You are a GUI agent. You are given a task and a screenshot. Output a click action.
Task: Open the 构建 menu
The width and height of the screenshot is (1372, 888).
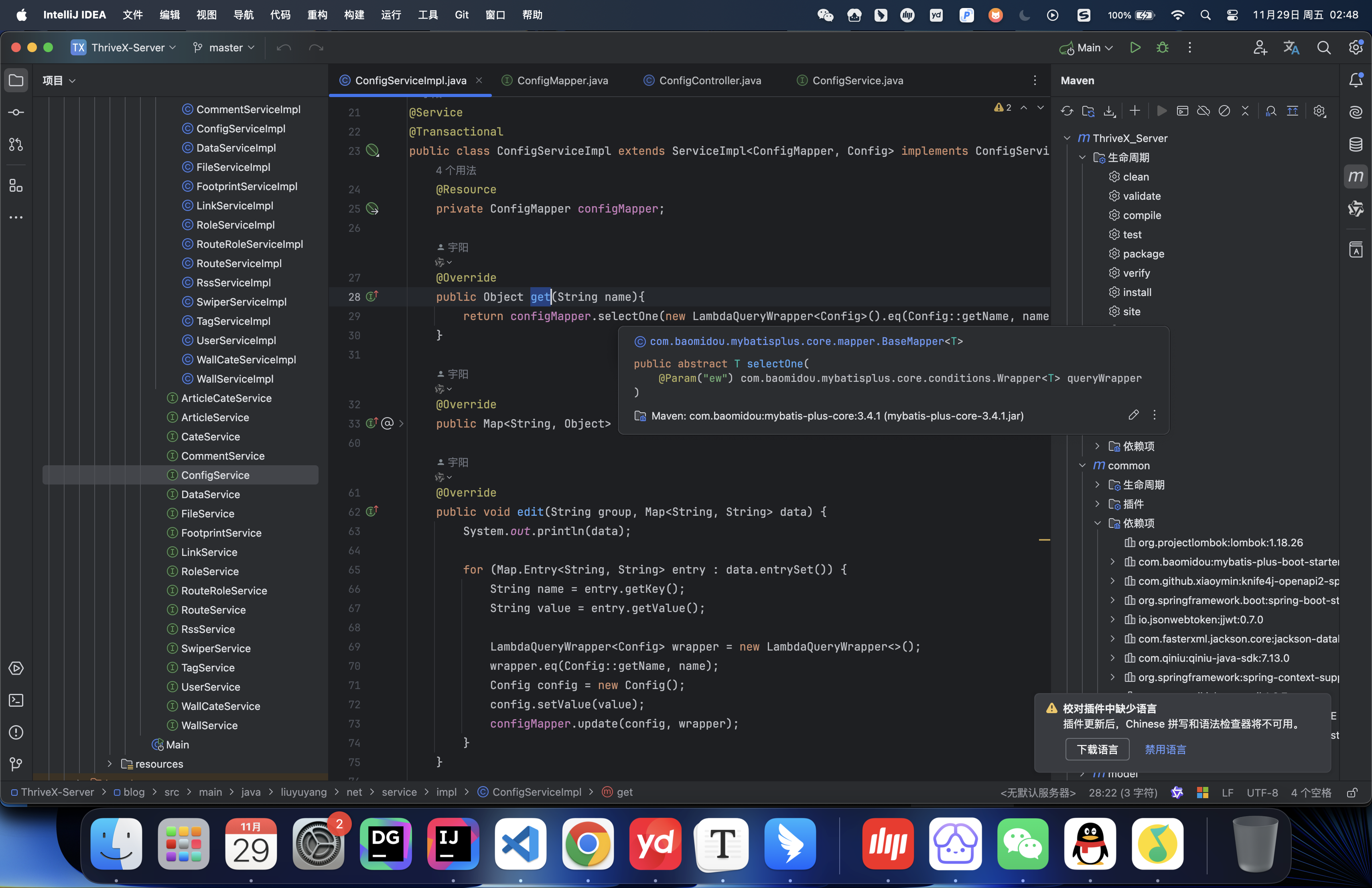354,15
